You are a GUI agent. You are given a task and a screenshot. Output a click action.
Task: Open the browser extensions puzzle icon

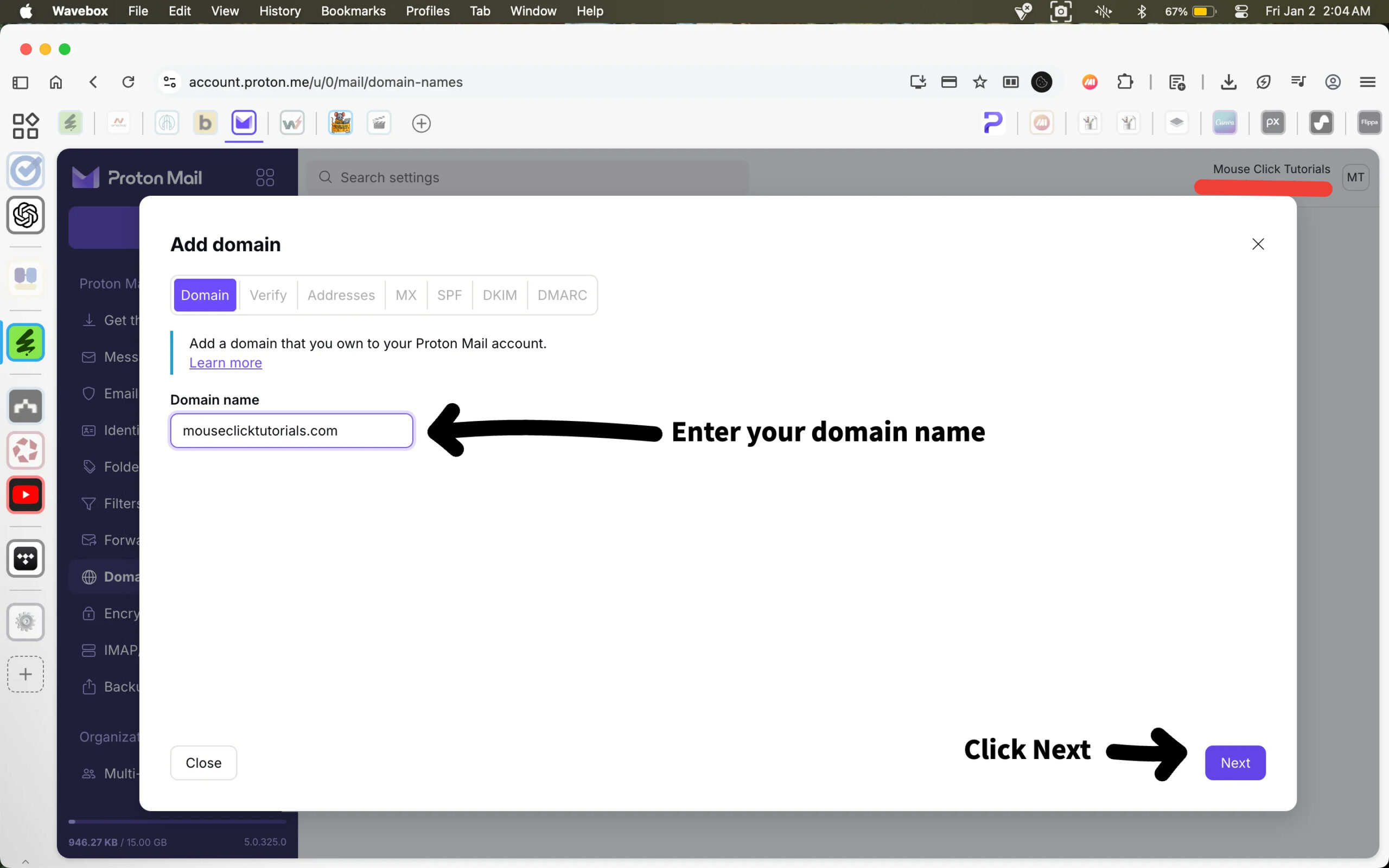point(1125,82)
